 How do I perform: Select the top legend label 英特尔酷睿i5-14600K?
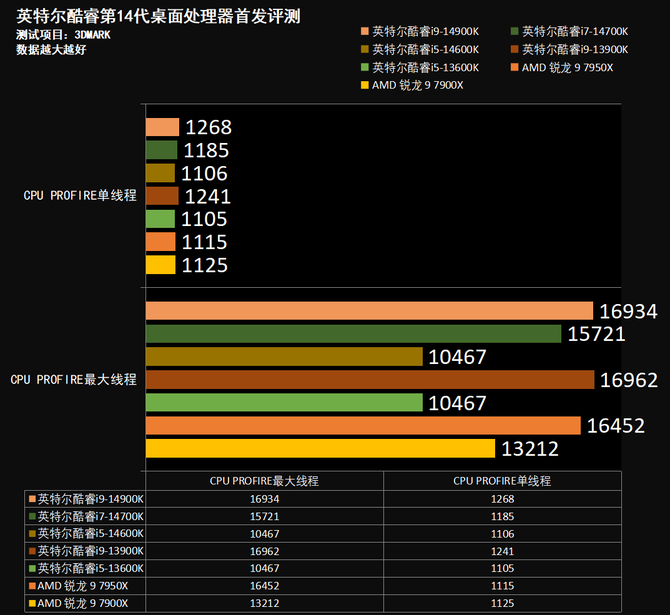[425, 49]
